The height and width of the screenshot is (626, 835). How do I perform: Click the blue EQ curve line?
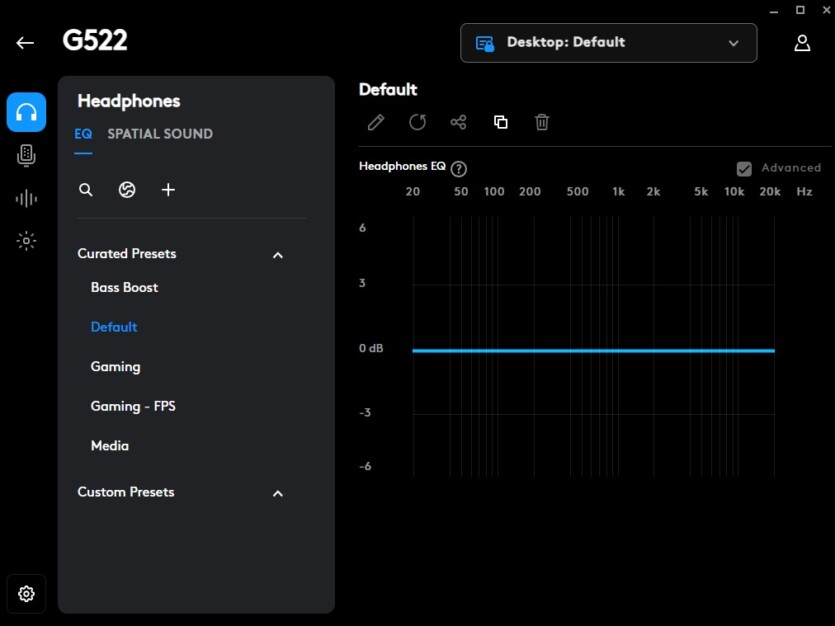coord(593,351)
